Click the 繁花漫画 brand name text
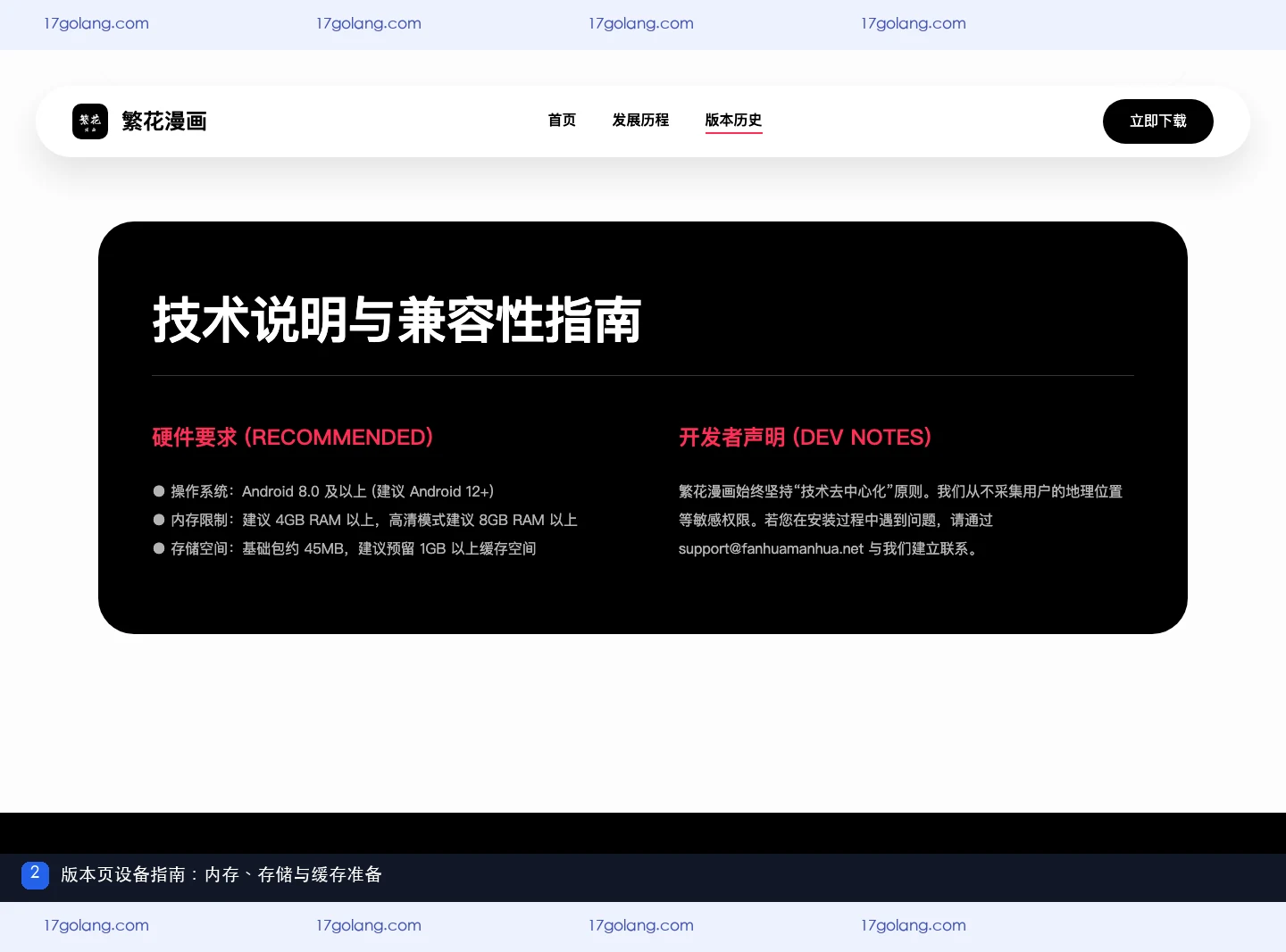 click(x=164, y=121)
